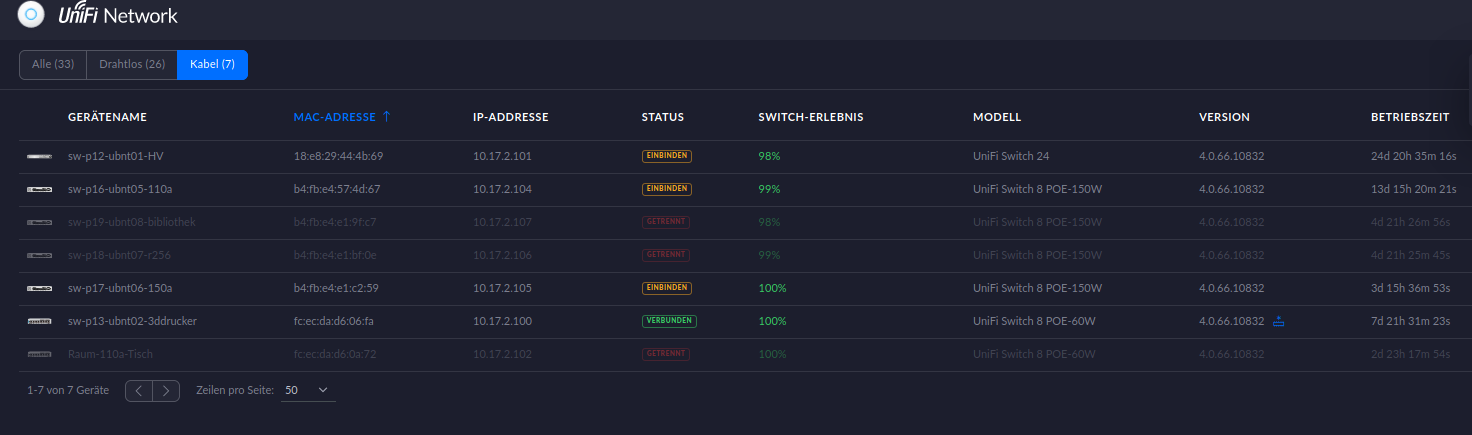
Task: Switch to the Alle (33) tab
Action: [53, 65]
